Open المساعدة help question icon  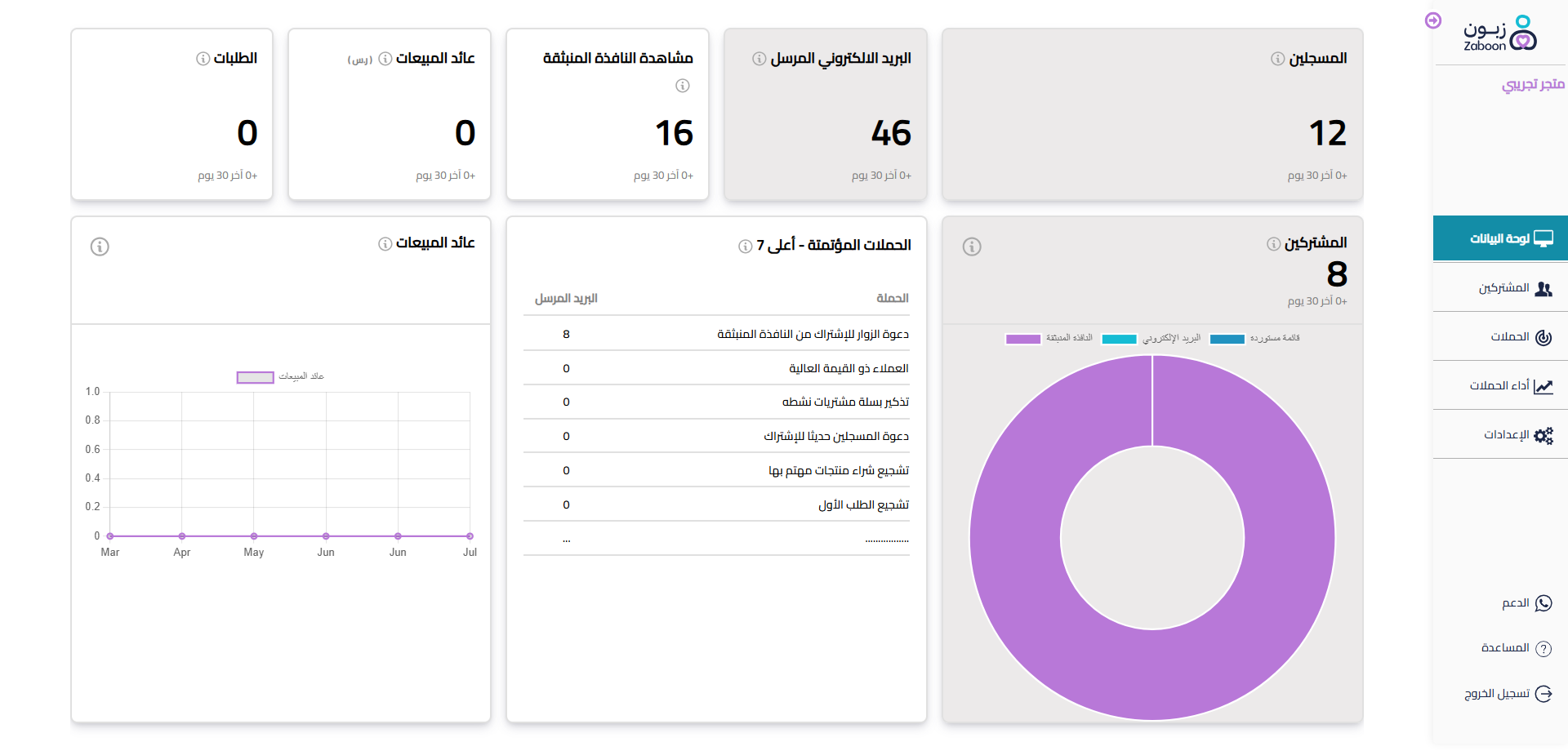click(1543, 649)
